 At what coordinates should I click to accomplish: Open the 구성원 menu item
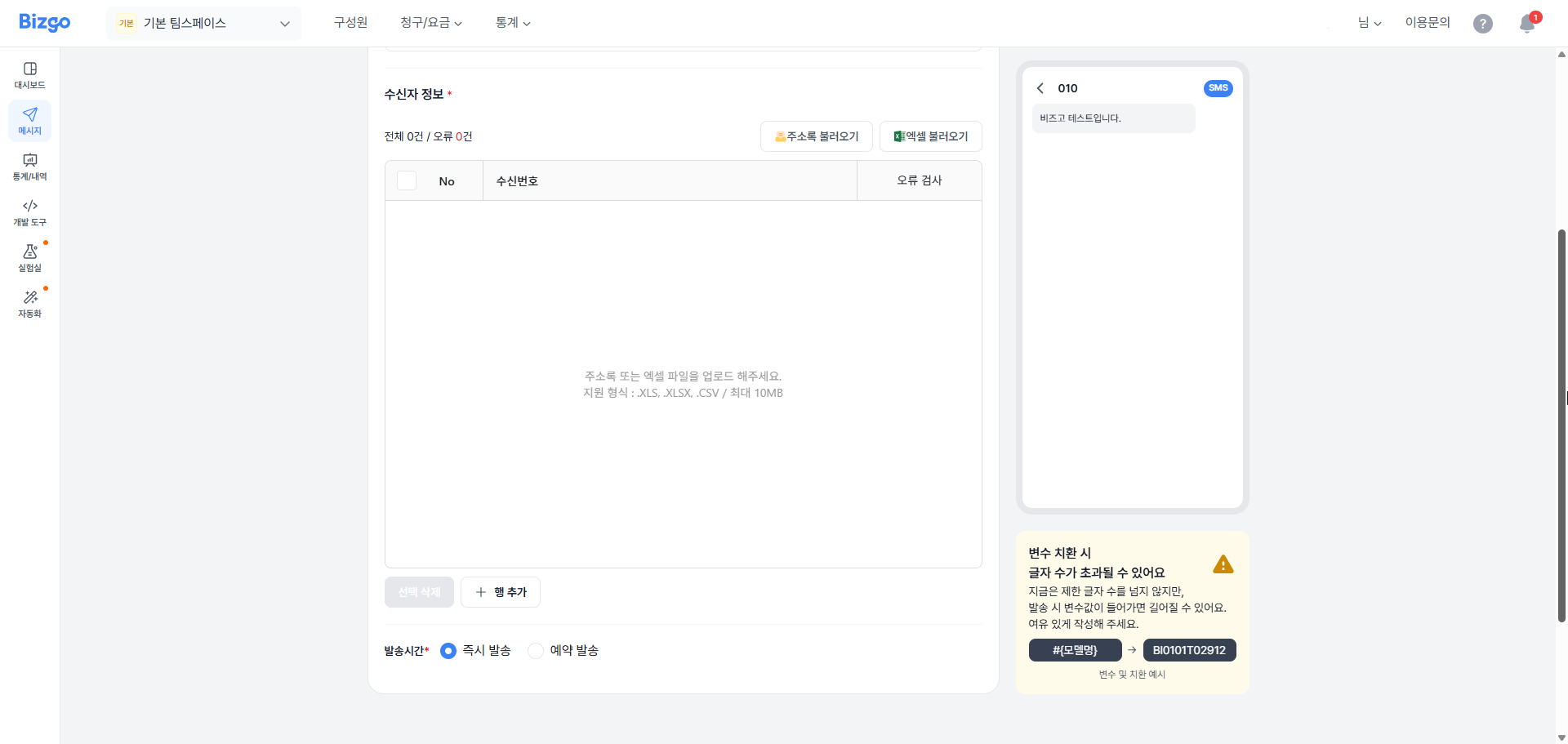pos(350,22)
